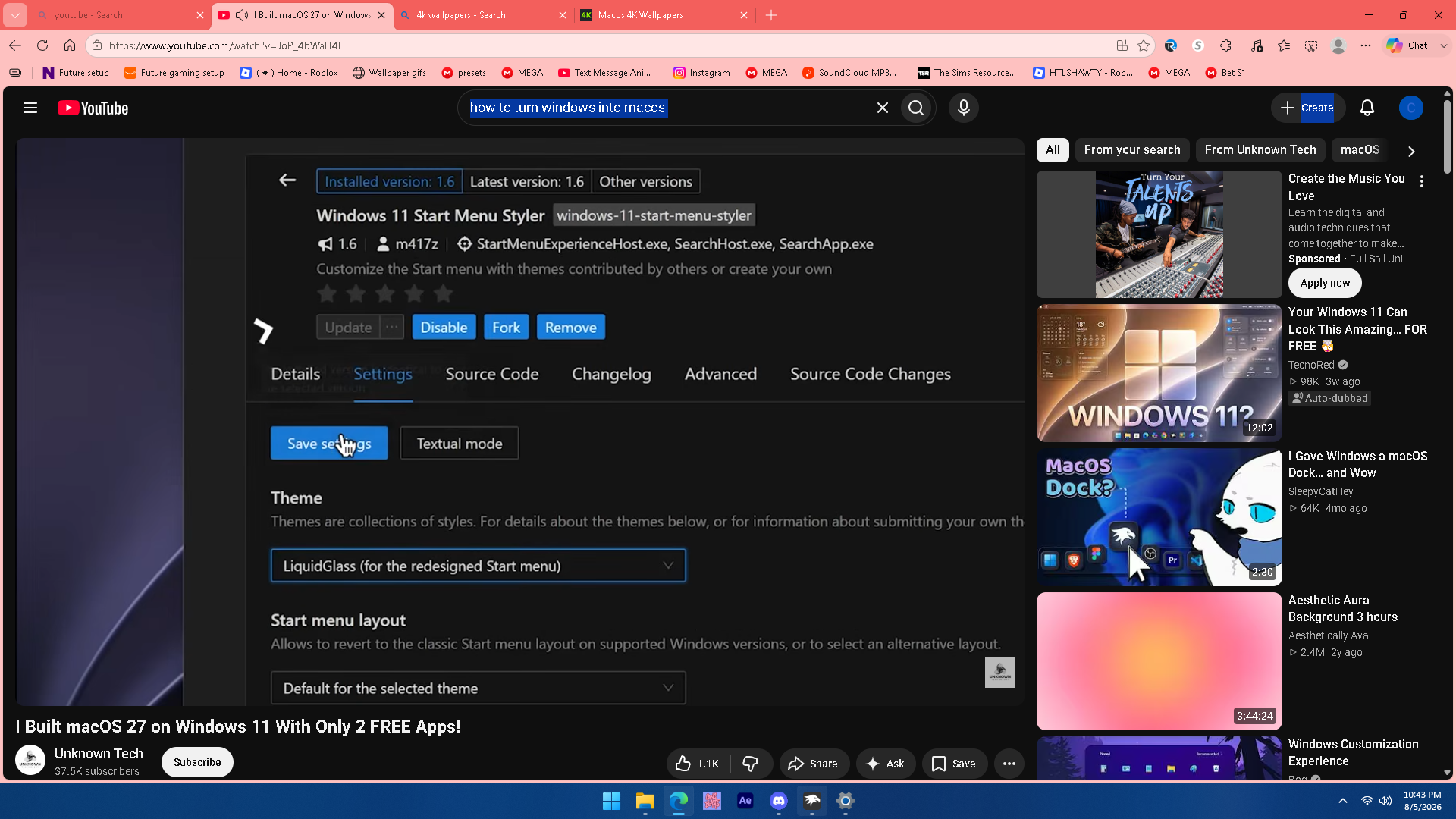Open the YouTube guide hamburger menu
The image size is (1456, 819).
pyautogui.click(x=30, y=108)
